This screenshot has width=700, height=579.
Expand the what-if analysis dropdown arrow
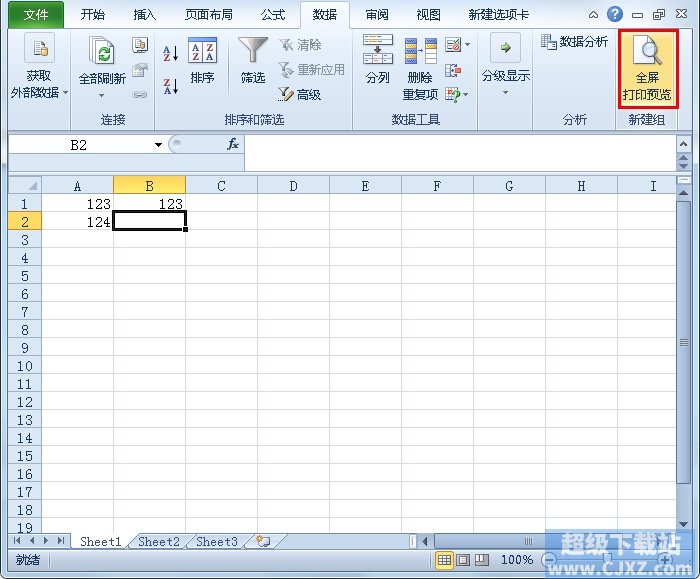pos(466,95)
